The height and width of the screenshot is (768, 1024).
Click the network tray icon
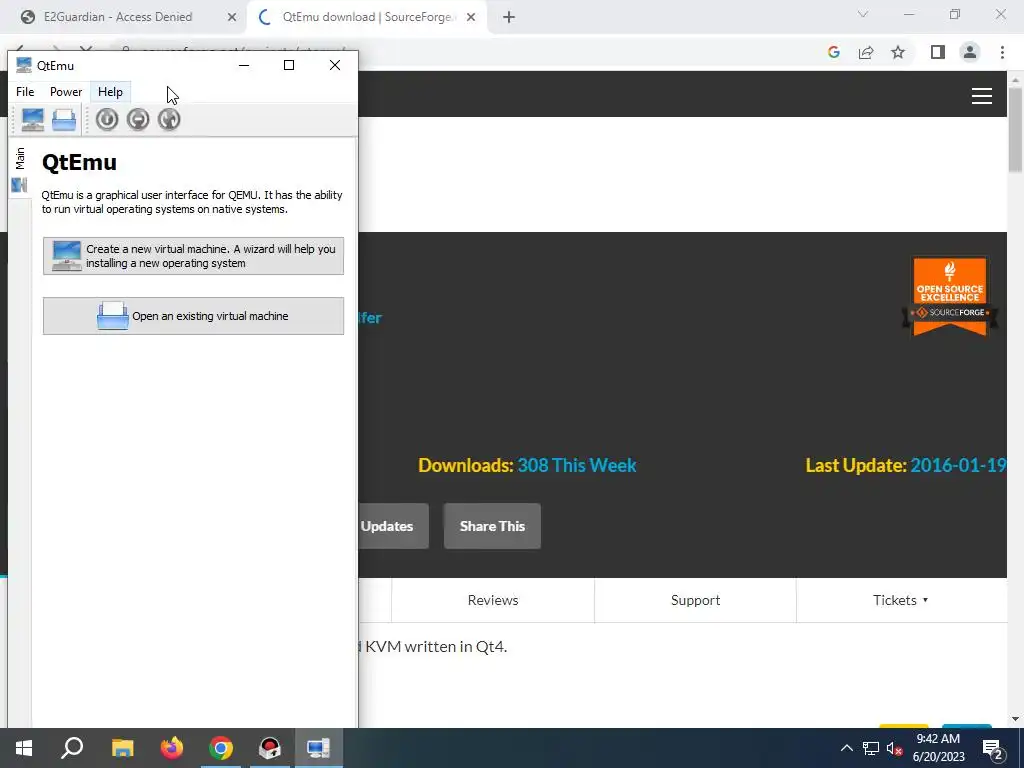[871, 748]
